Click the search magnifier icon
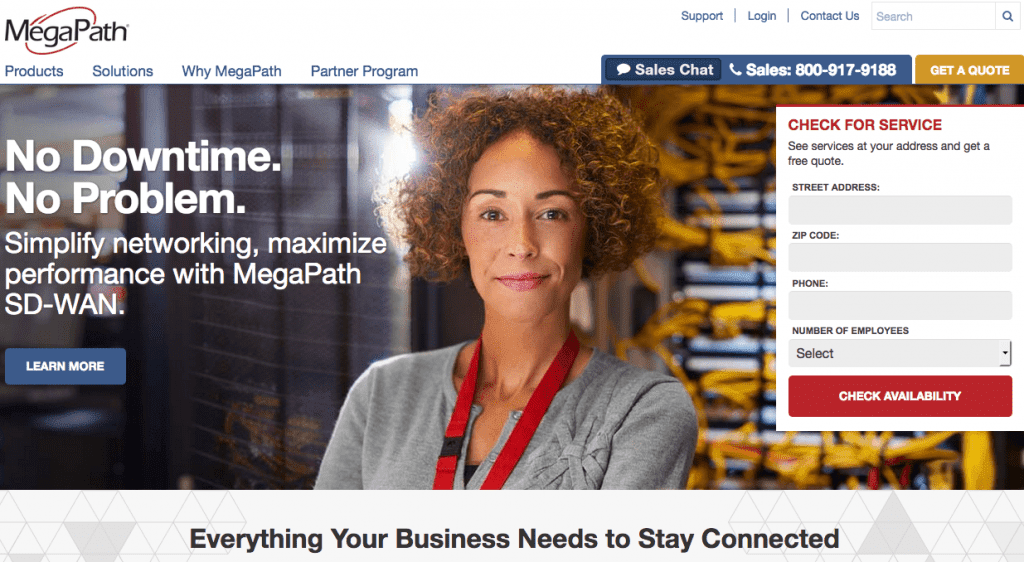This screenshot has height=562, width=1024. [1008, 16]
